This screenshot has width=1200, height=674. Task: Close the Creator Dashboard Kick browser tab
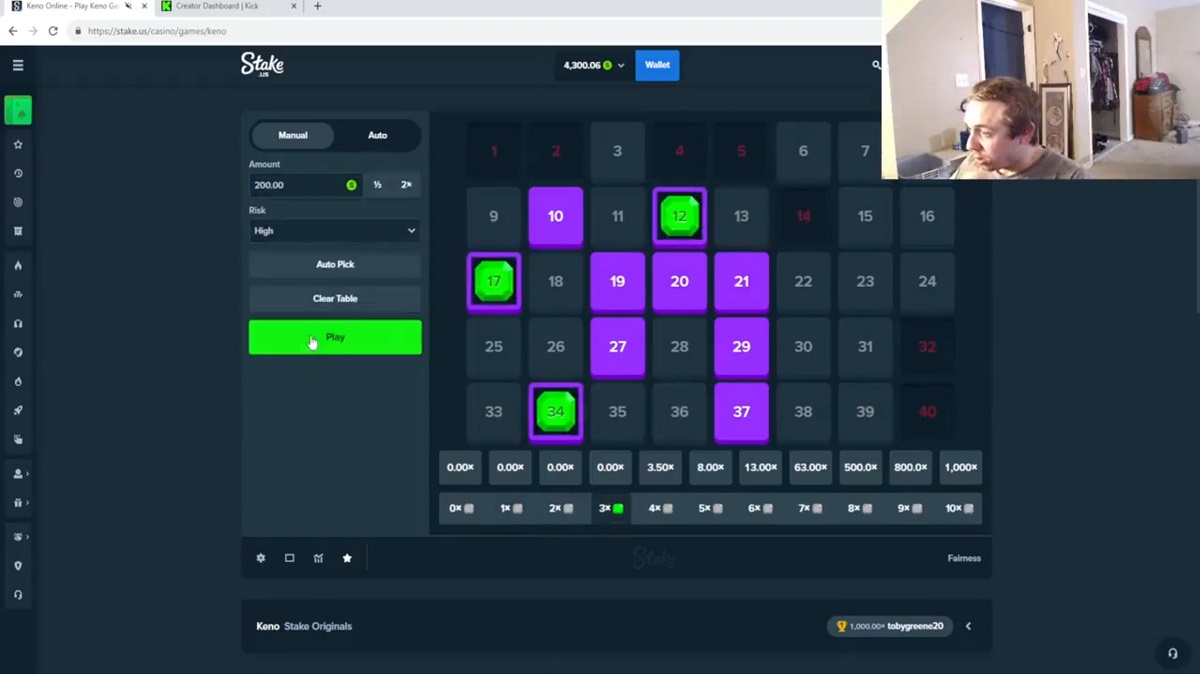pos(295,6)
